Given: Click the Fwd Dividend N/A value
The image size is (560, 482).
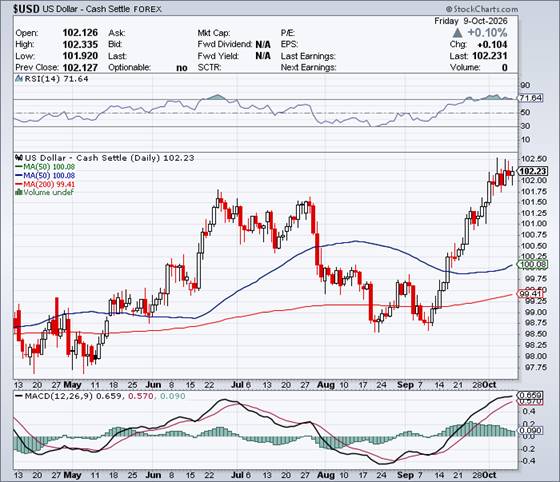Looking at the screenshot, I should click(263, 44).
